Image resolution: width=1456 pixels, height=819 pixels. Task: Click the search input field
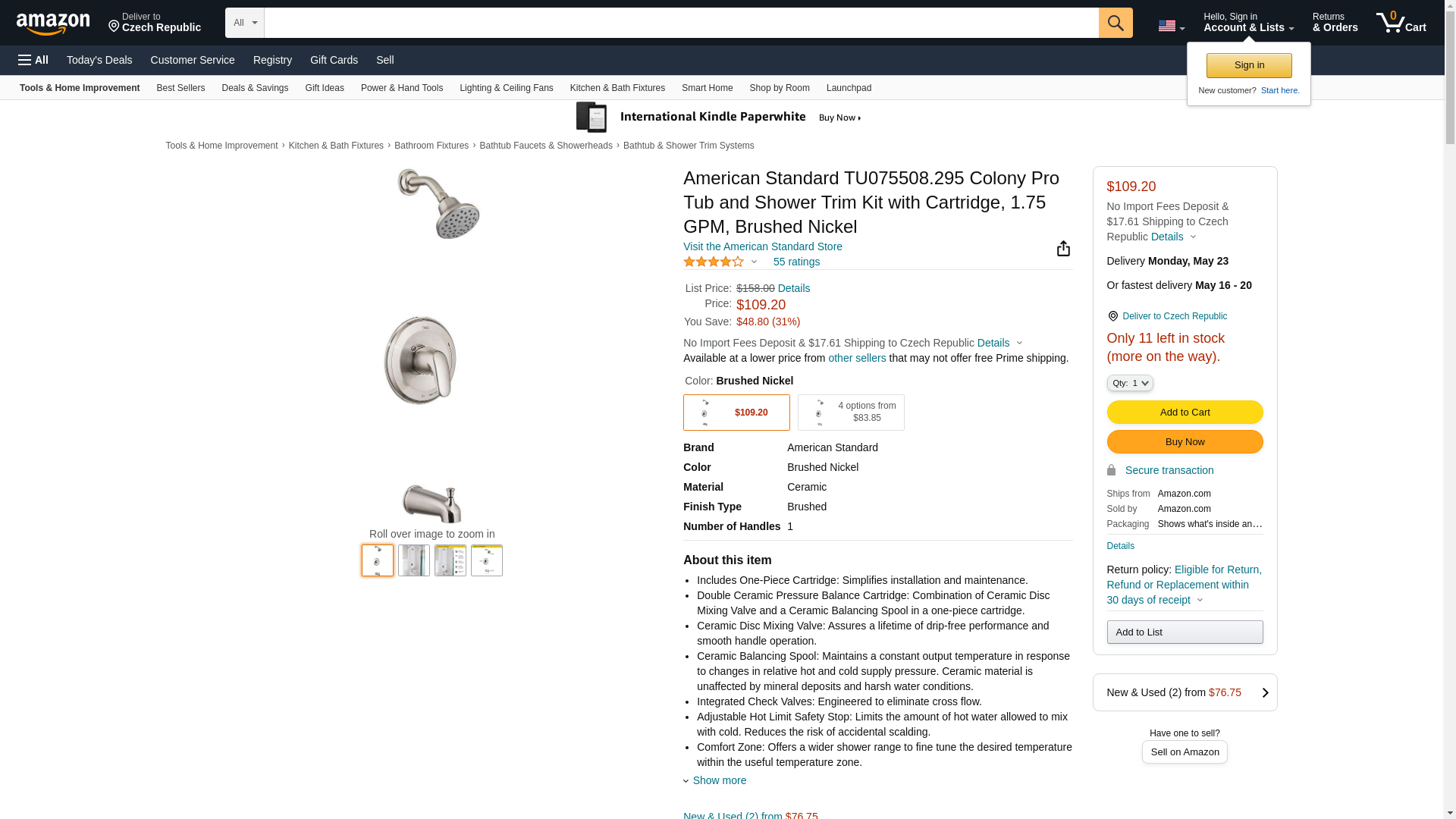(680, 23)
